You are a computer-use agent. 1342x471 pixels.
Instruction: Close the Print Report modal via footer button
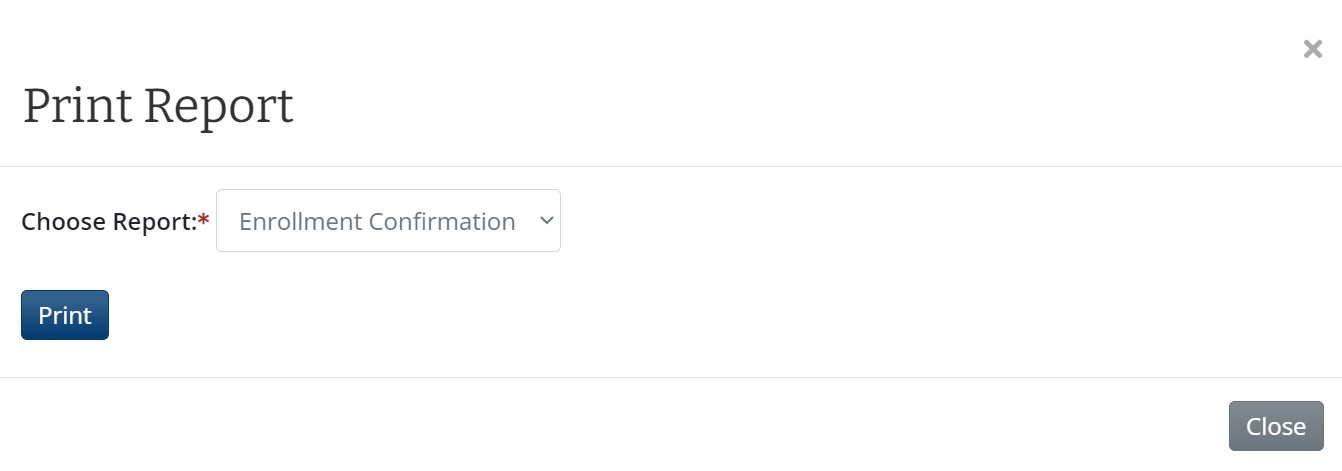(x=1275, y=426)
